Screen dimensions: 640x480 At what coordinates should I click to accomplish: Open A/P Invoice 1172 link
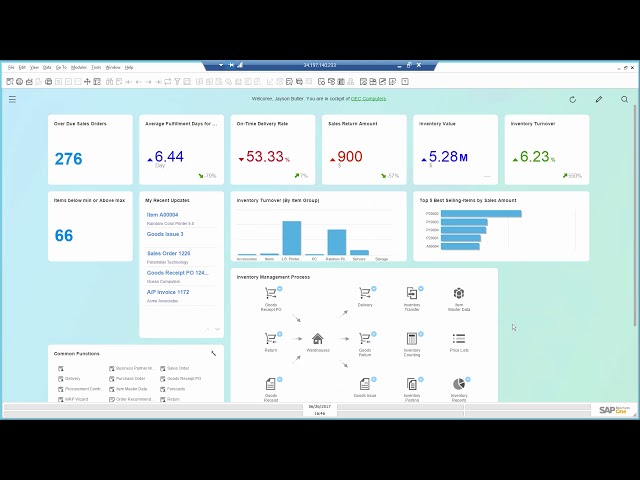[x=168, y=292]
